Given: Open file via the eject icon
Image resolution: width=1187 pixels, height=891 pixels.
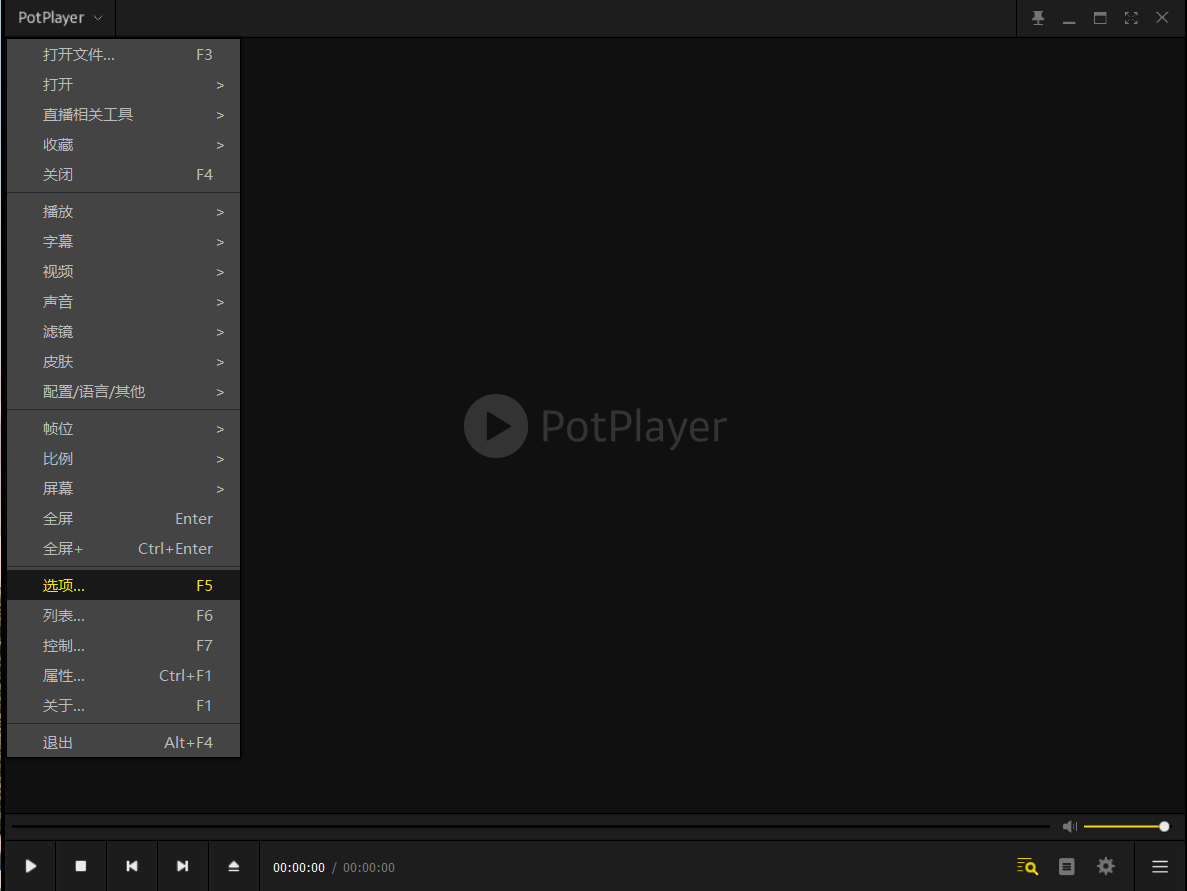Looking at the screenshot, I should pos(234,866).
